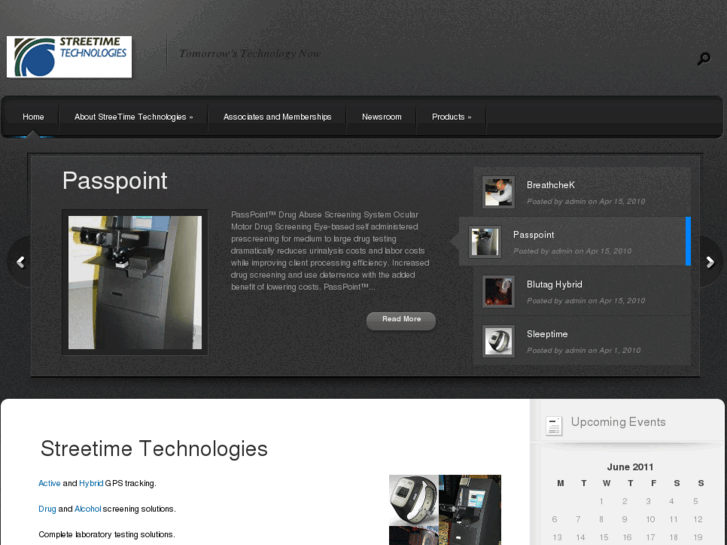Image resolution: width=727 pixels, height=545 pixels.
Task: Select the Blutag Hybrid thumbnail
Action: tap(498, 291)
